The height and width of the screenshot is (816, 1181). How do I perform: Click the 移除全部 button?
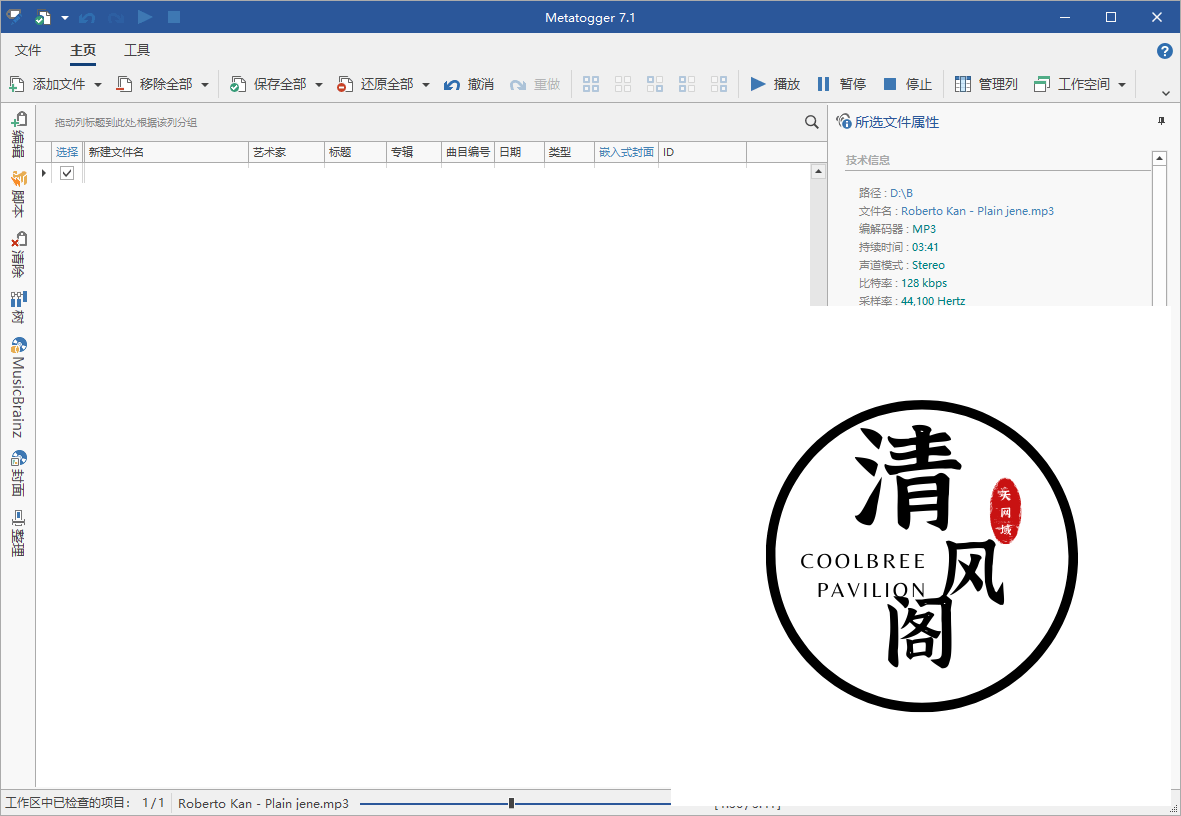pyautogui.click(x=154, y=84)
